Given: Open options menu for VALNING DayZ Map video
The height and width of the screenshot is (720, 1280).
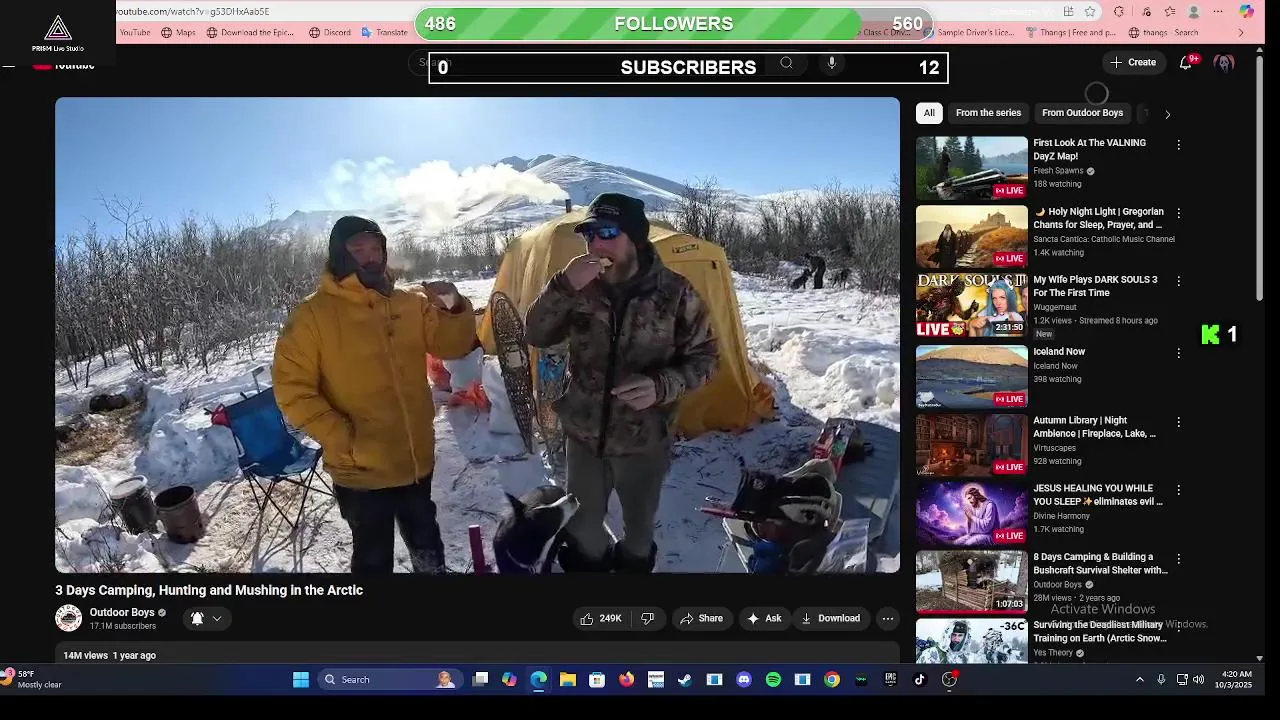Looking at the screenshot, I should 1179,145.
